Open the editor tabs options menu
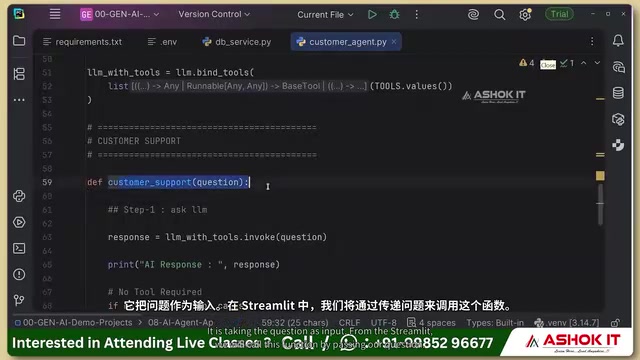Image resolution: width=640 pixels, height=360 pixels. point(592,42)
